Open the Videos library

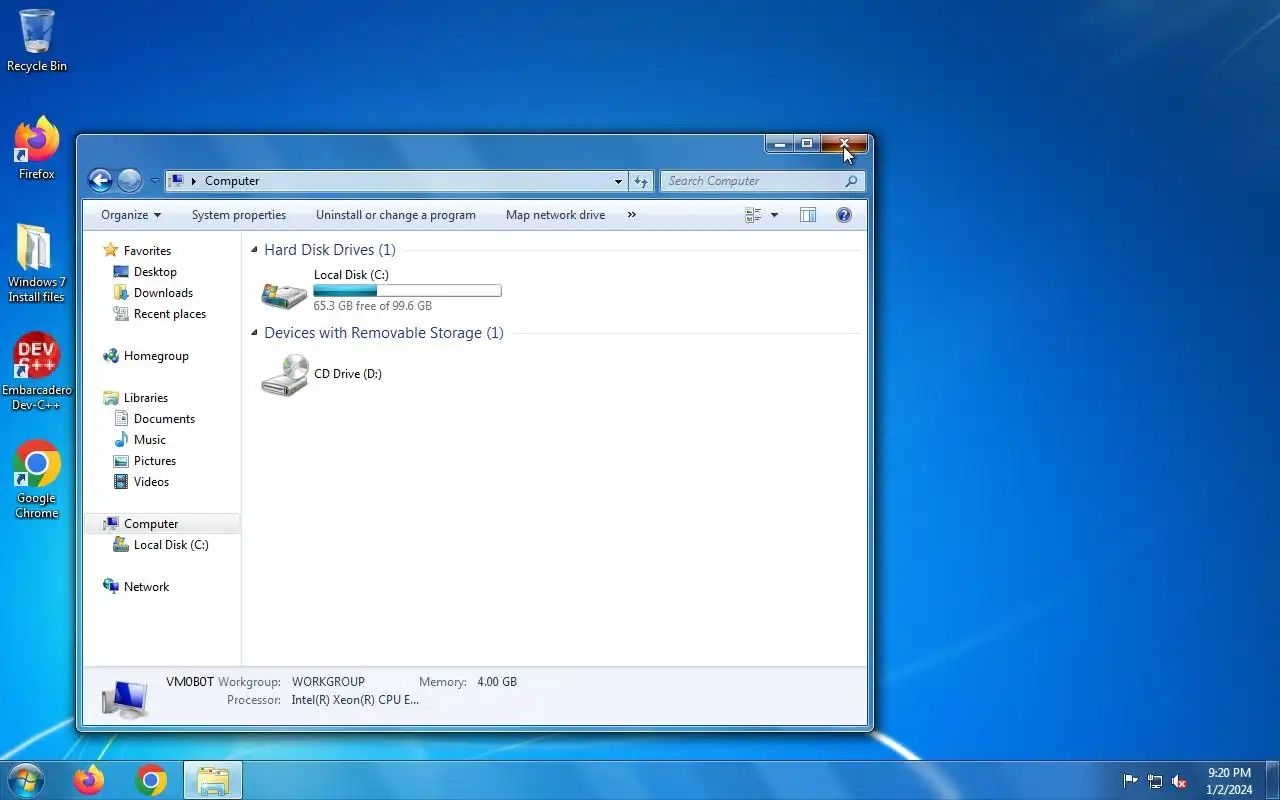(x=151, y=482)
